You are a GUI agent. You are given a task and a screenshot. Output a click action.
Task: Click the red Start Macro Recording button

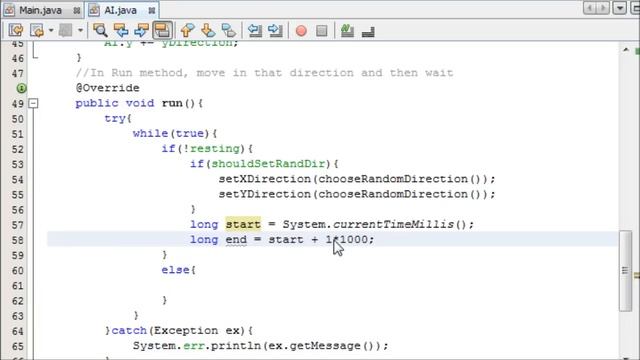[x=301, y=31]
